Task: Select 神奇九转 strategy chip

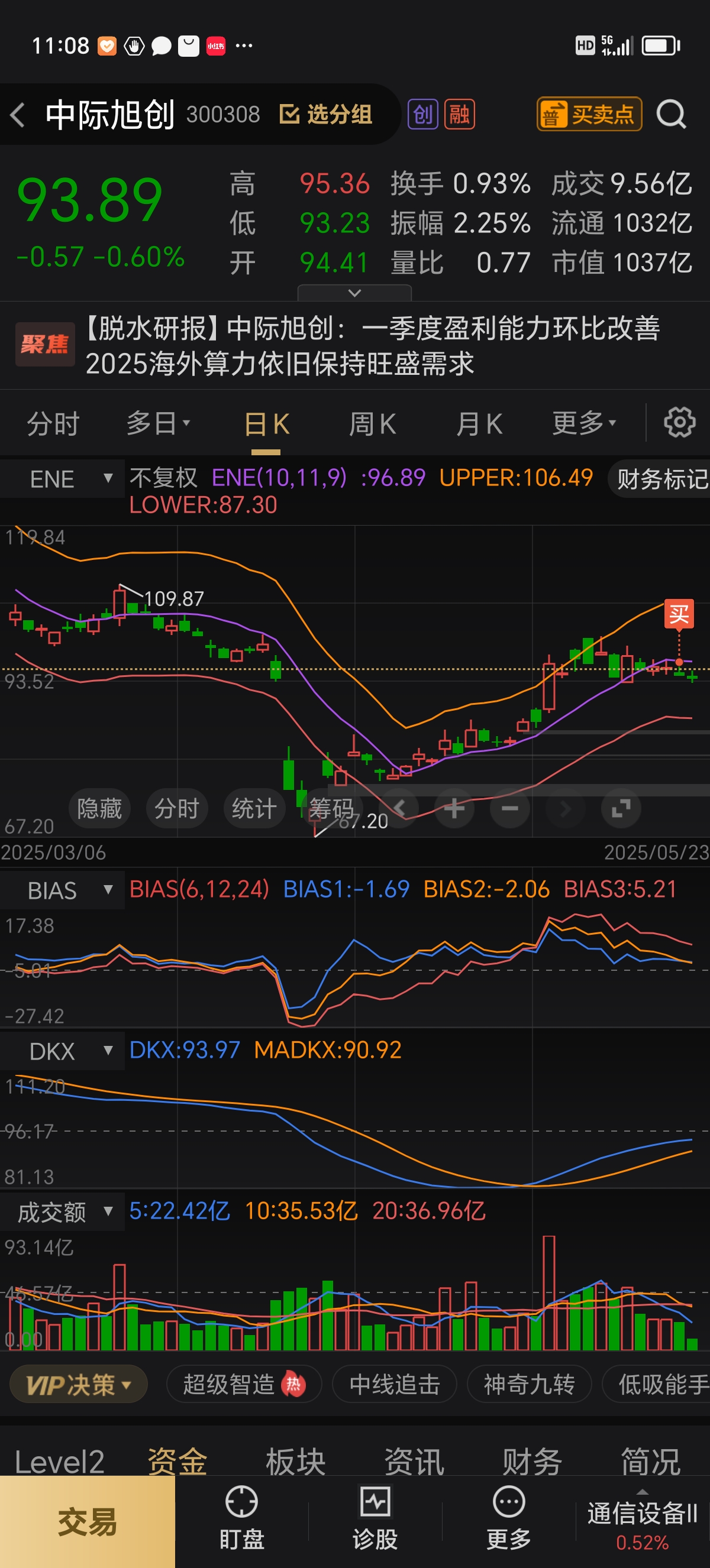Action: coord(529,1385)
